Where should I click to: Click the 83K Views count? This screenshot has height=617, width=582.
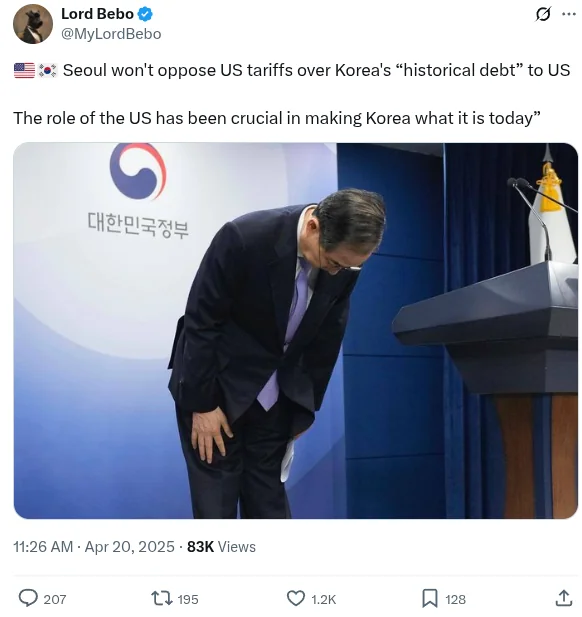coord(221,547)
